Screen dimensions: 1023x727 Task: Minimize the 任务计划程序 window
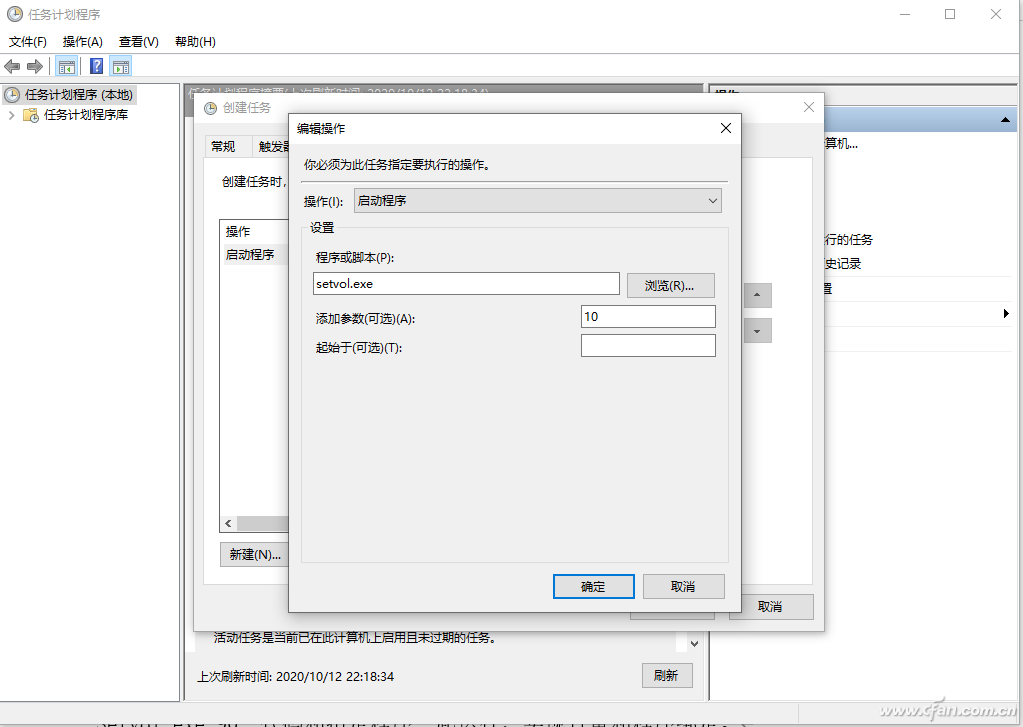point(905,14)
